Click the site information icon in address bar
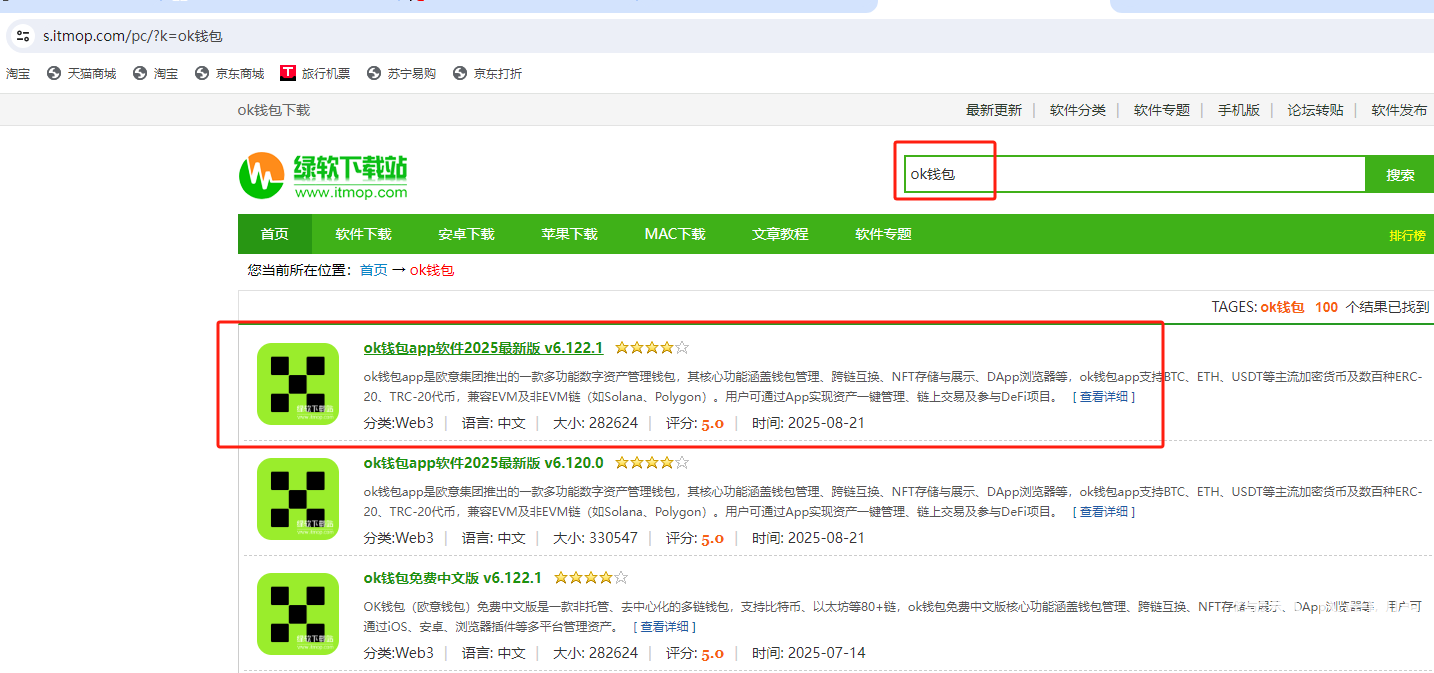Screen dimensions: 1434x673 (23, 36)
